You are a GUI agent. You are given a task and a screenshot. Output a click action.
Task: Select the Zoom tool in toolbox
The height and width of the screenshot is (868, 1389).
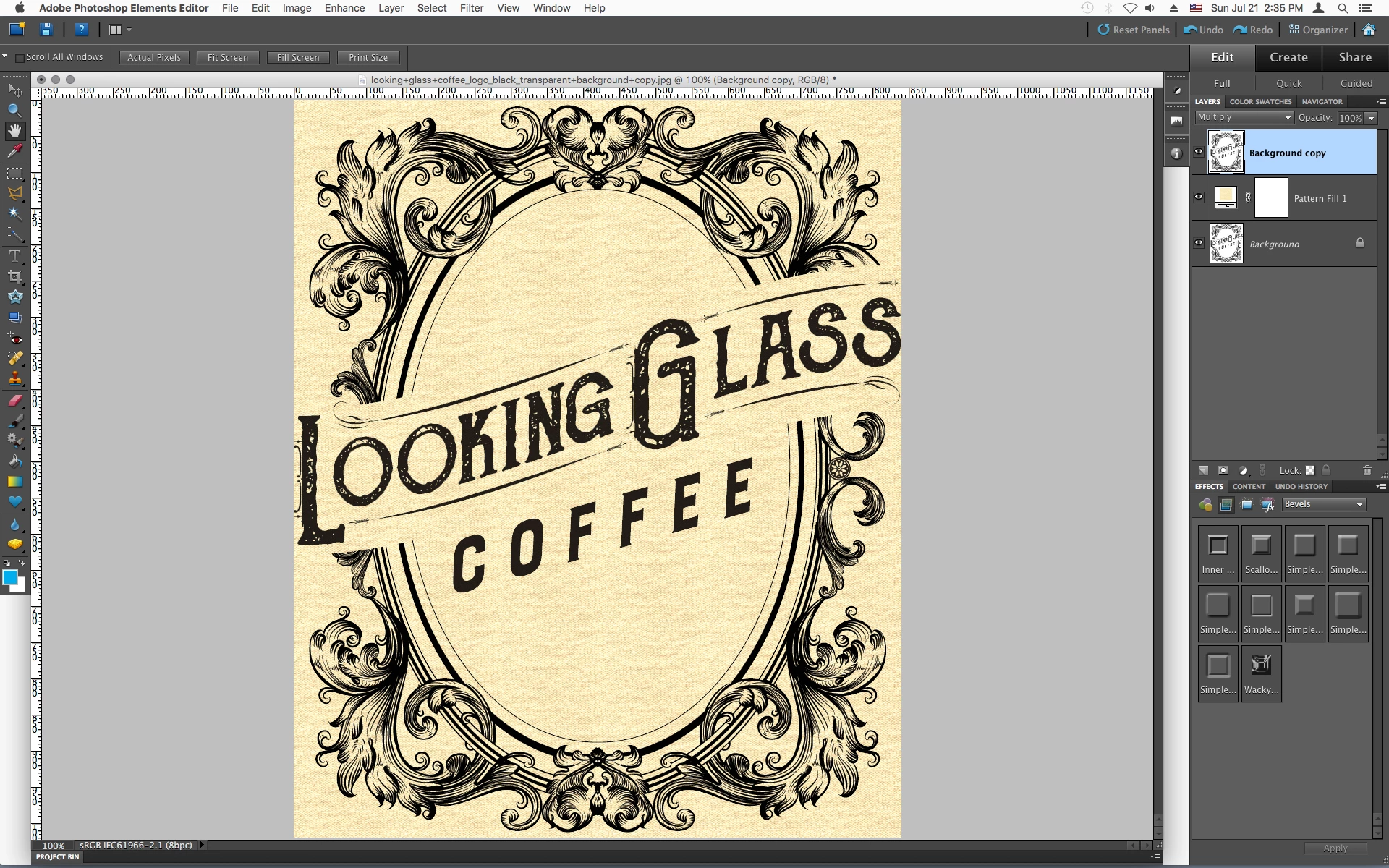coord(14,110)
